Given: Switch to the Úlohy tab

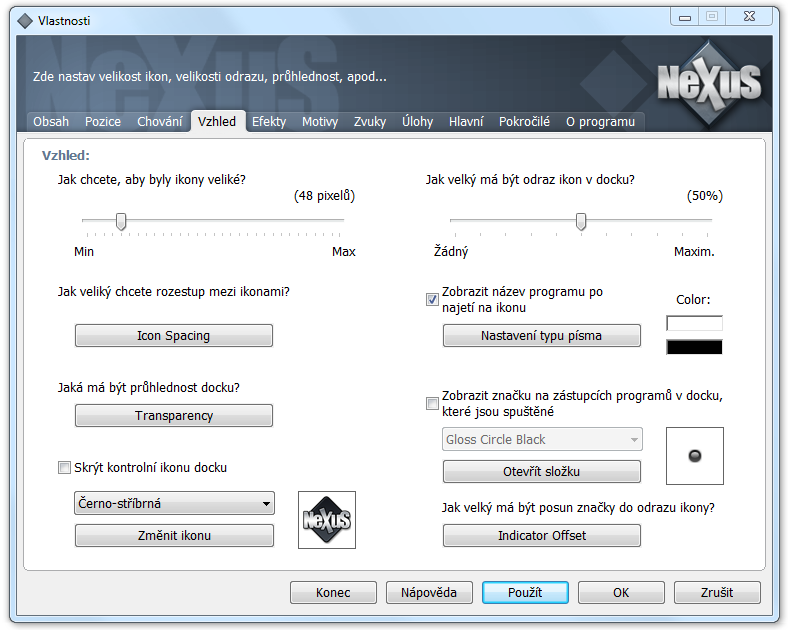Looking at the screenshot, I should [417, 122].
